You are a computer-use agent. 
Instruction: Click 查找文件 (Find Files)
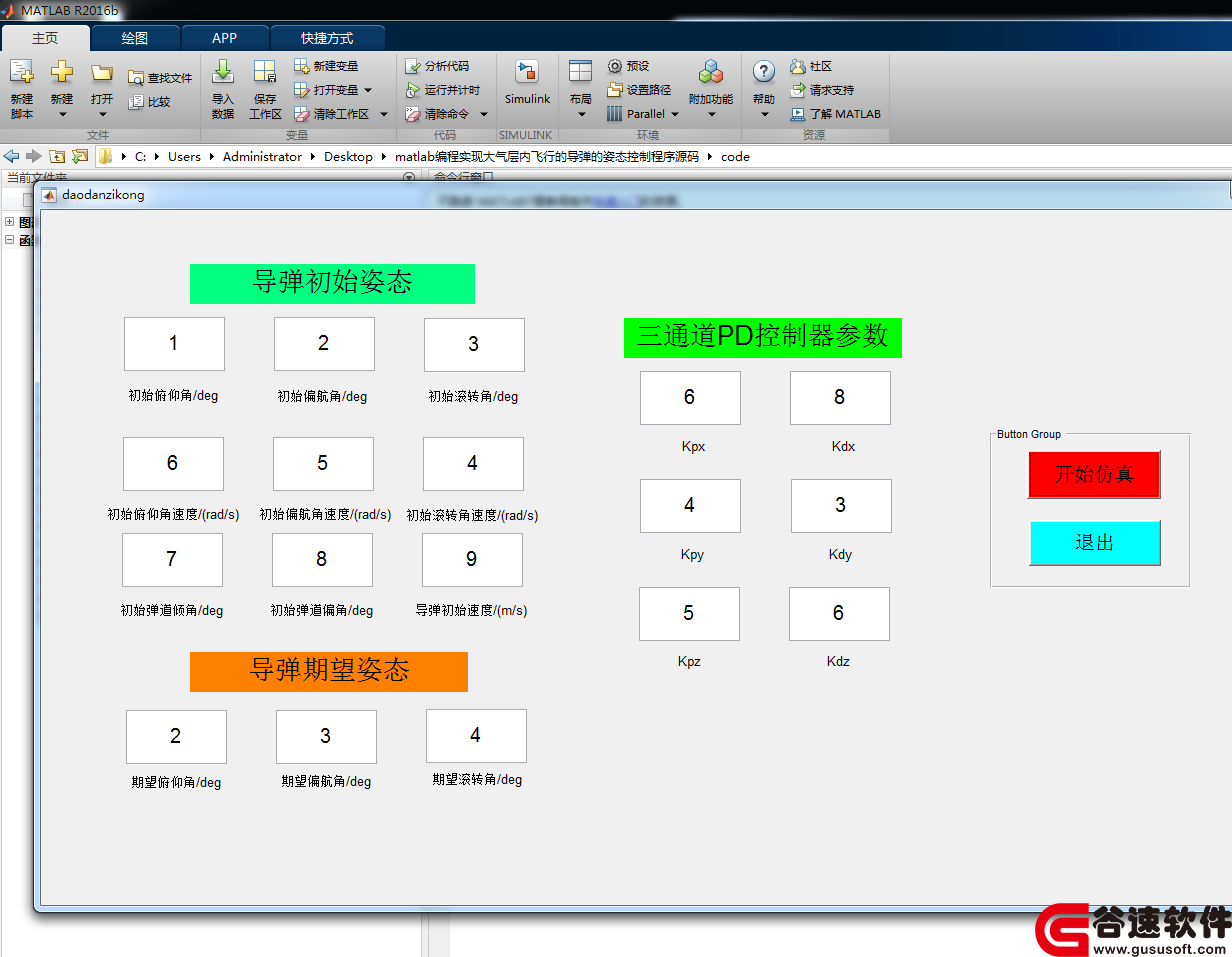(160, 78)
